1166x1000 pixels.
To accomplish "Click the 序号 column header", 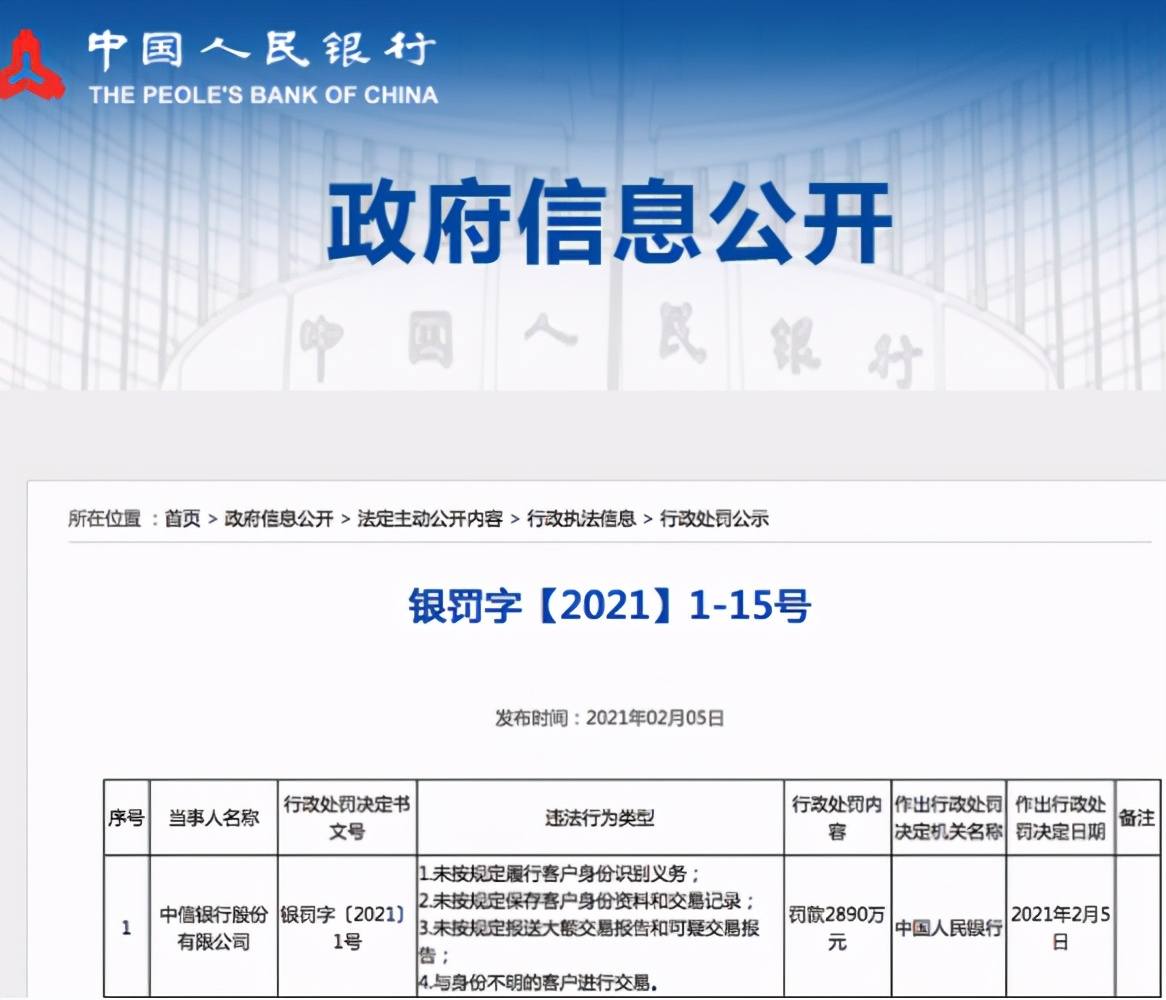I will [x=126, y=818].
